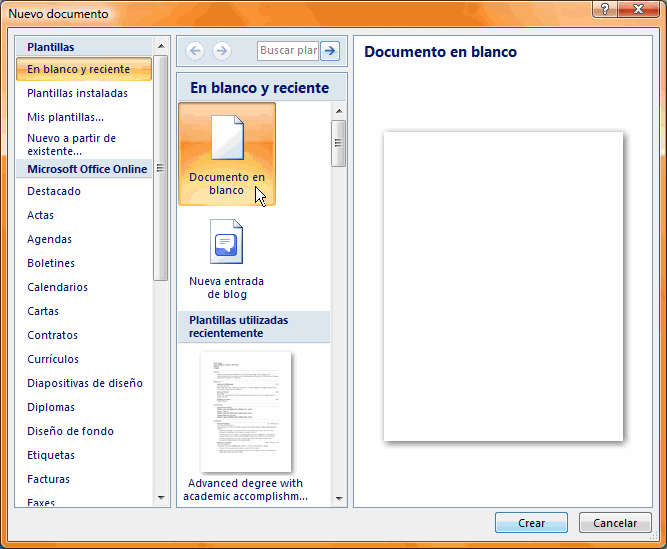Open Mis plantillas... option
This screenshot has height=549, width=667.
pyautogui.click(x=65, y=117)
